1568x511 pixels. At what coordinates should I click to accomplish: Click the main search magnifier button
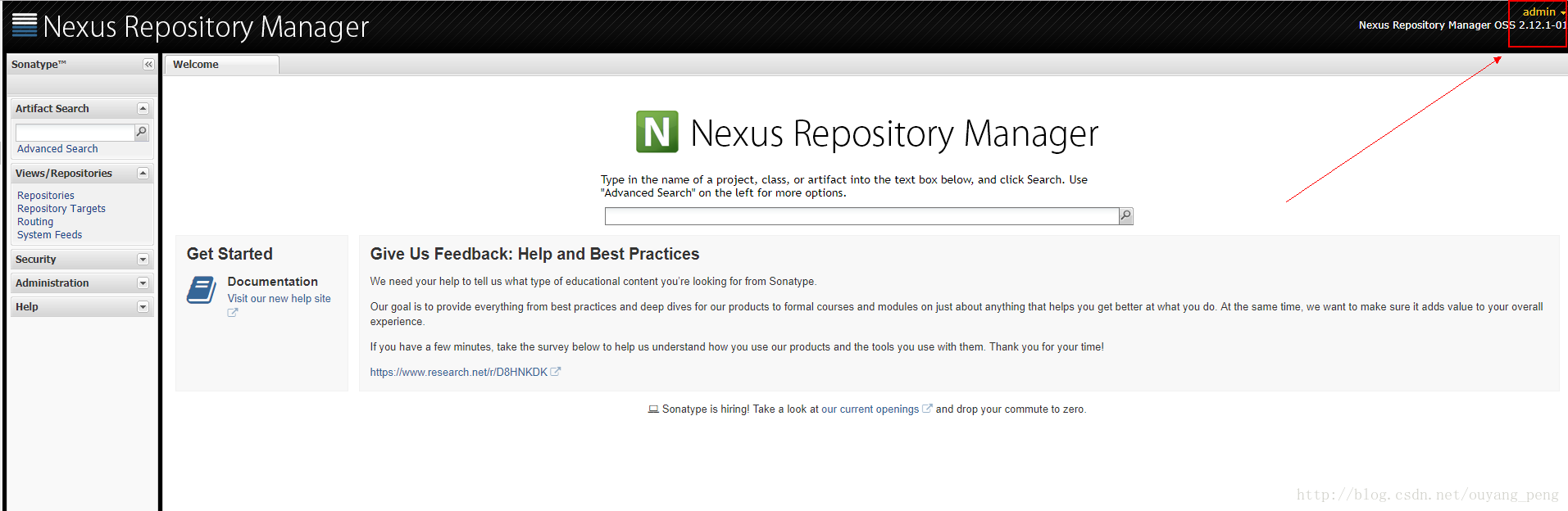pyautogui.click(x=1126, y=216)
